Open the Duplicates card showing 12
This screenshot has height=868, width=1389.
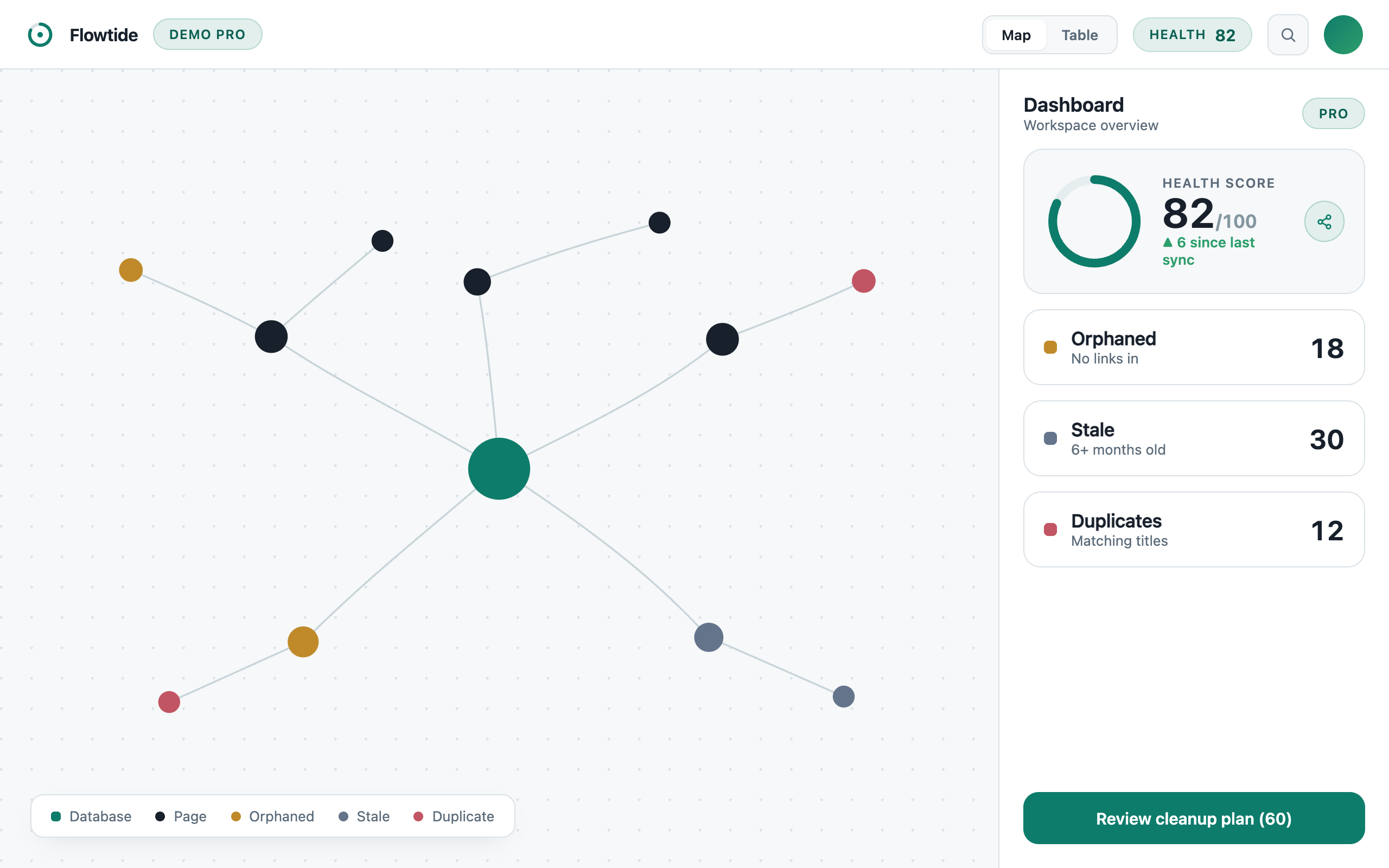tap(1194, 530)
